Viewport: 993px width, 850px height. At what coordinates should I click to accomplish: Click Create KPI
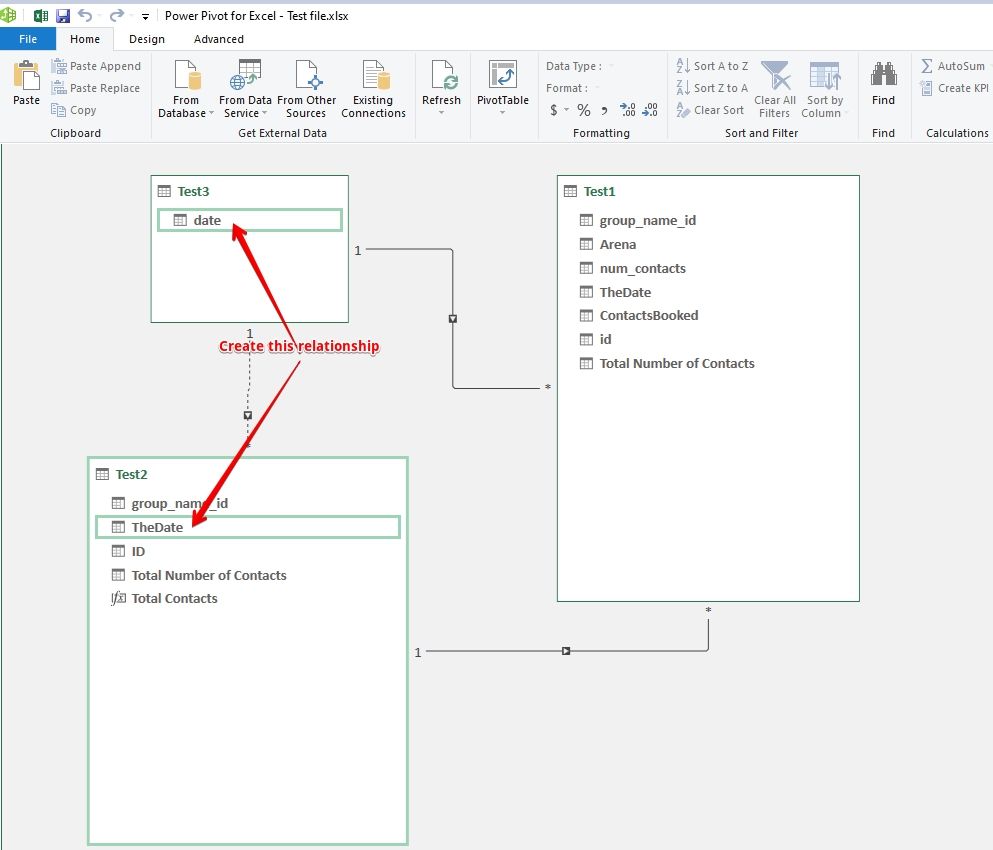(x=954, y=88)
